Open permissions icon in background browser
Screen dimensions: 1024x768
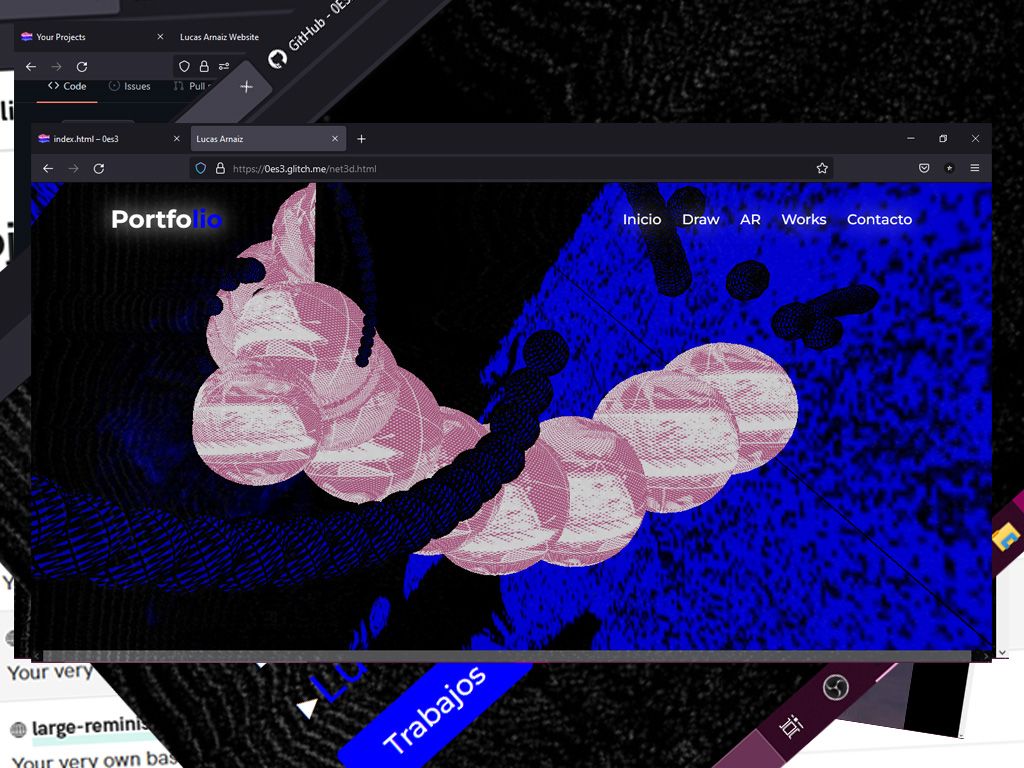tap(224, 67)
